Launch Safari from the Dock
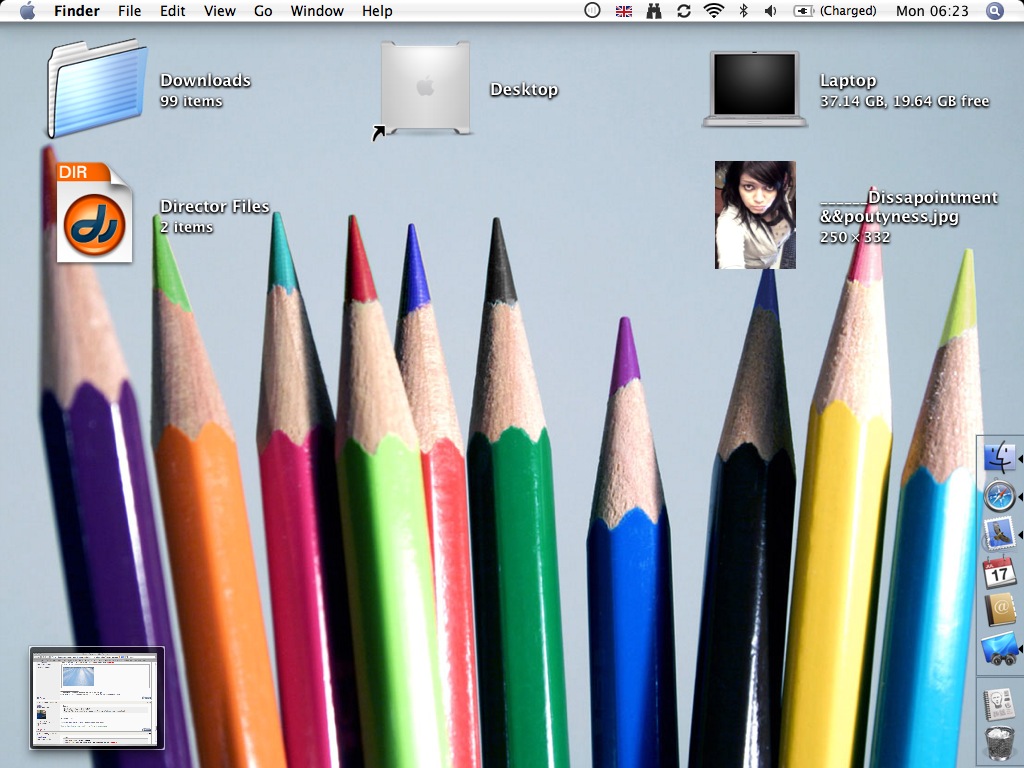 (999, 496)
